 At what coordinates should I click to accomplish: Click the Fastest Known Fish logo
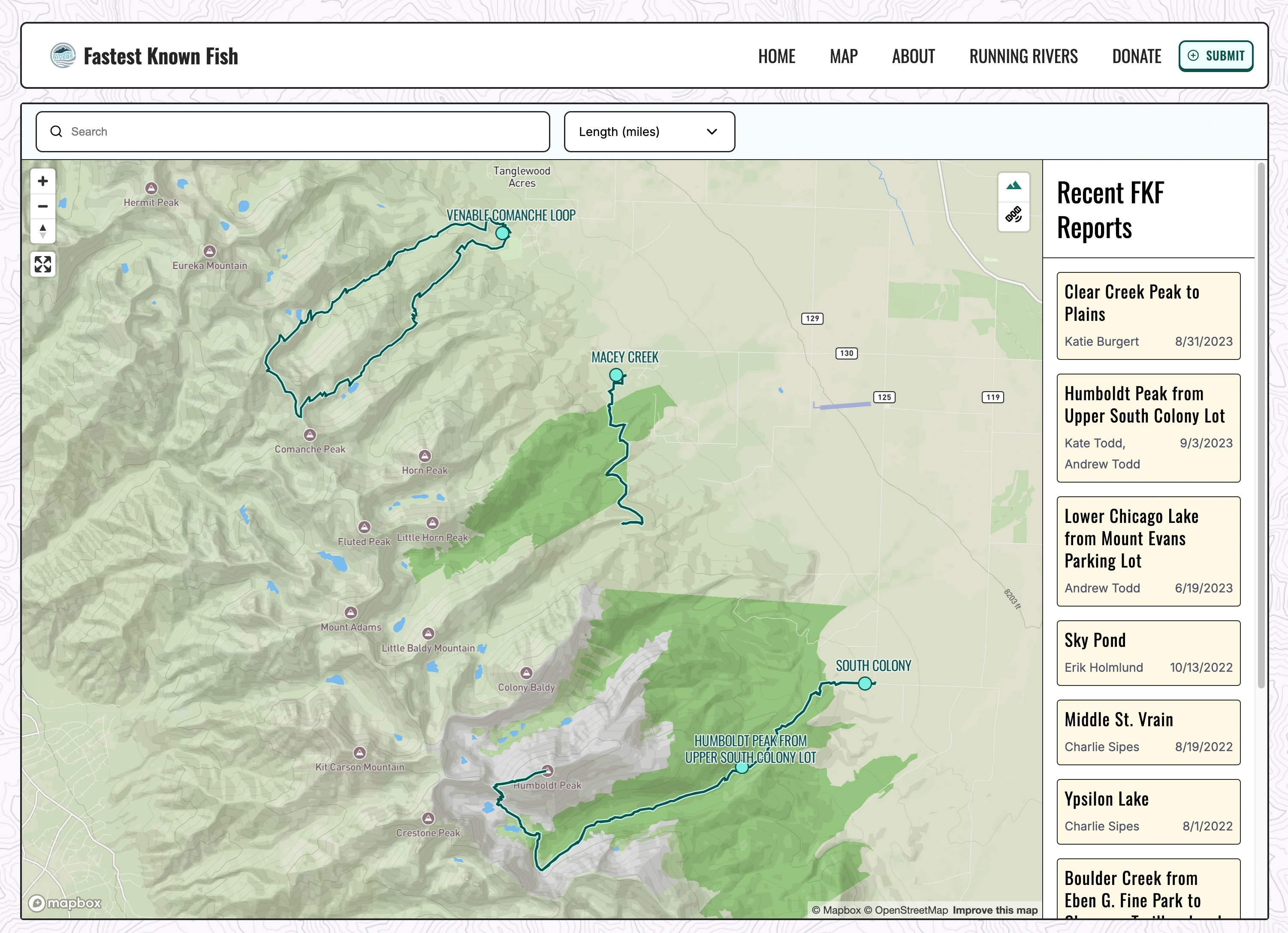63,55
